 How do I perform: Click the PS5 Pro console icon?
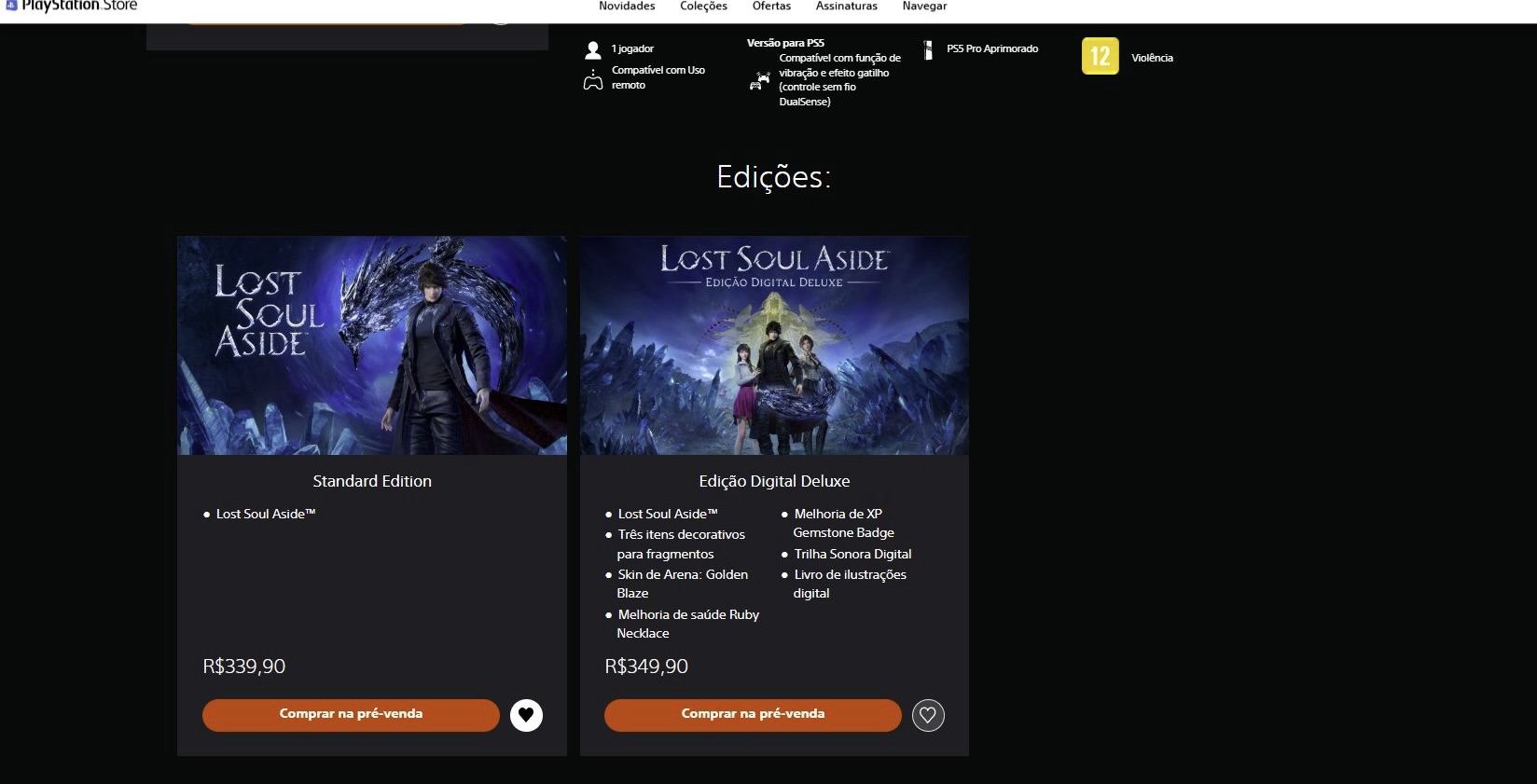(x=928, y=50)
